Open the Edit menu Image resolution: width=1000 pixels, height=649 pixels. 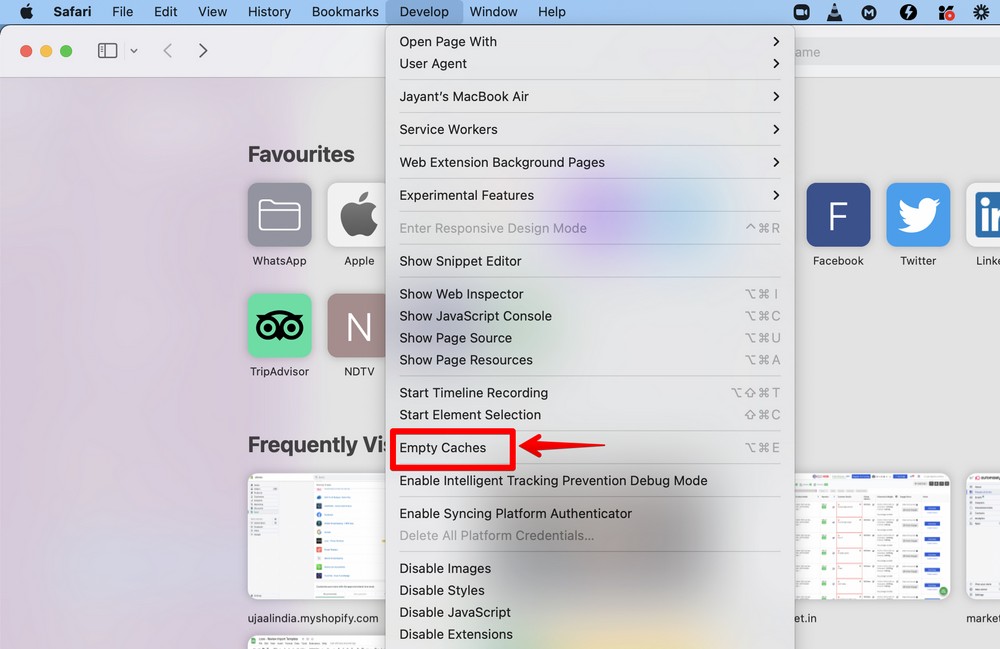tap(165, 11)
